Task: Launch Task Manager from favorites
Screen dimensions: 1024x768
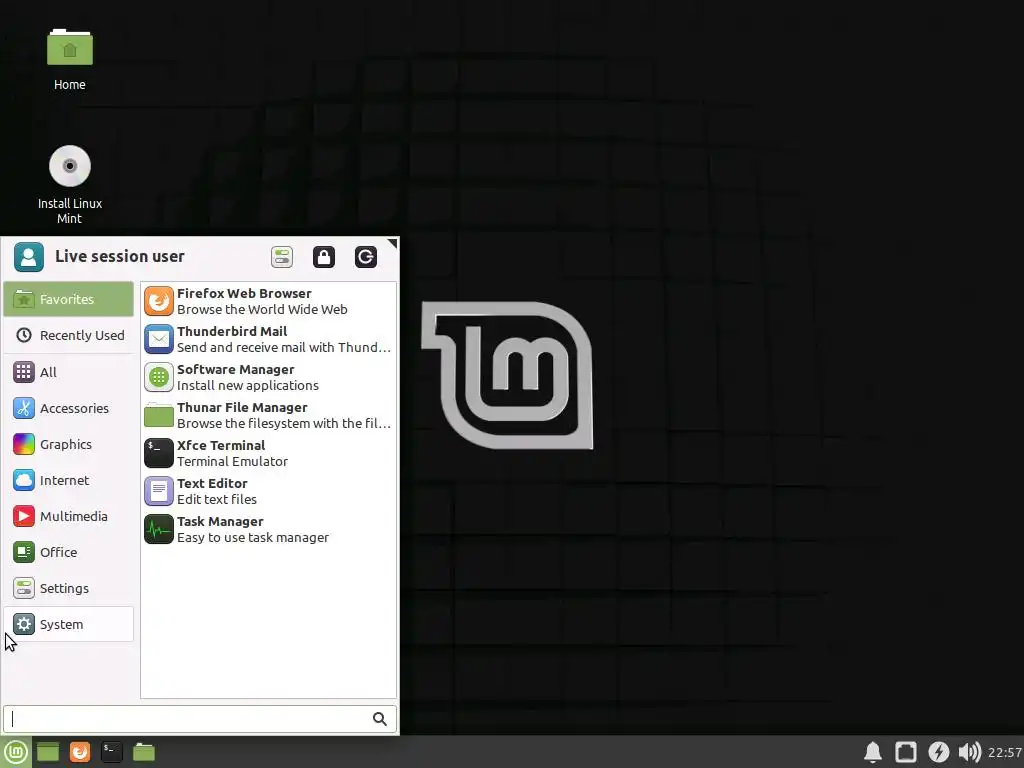Action: tap(268, 529)
